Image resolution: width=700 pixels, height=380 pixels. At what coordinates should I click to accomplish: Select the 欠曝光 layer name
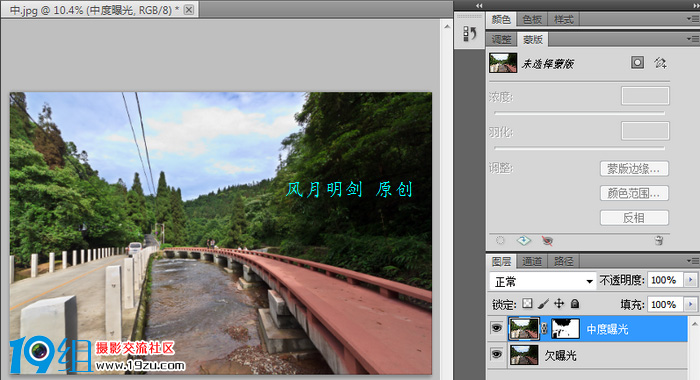tap(561, 355)
